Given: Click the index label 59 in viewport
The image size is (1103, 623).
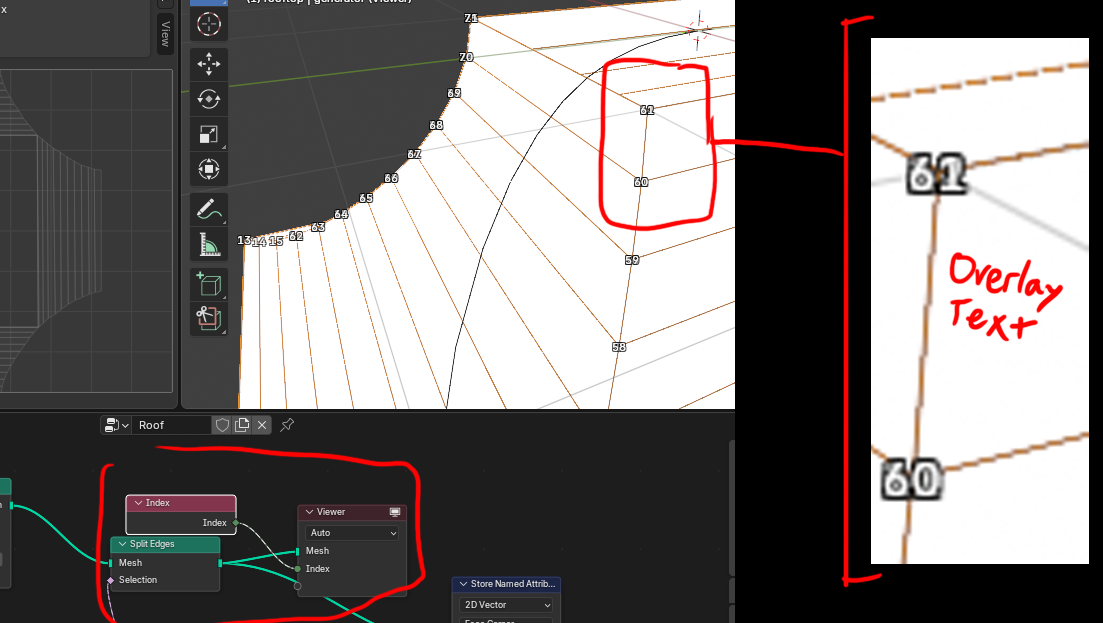Looking at the screenshot, I should tap(632, 260).
